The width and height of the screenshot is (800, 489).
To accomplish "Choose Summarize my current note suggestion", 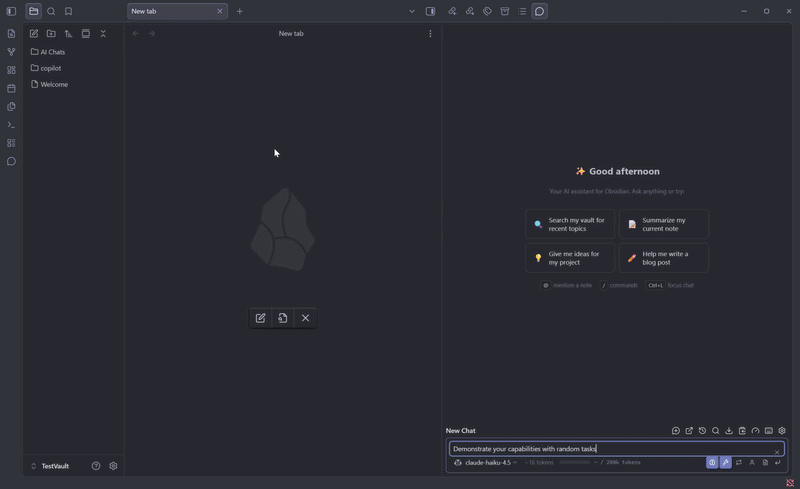I will (x=664, y=224).
